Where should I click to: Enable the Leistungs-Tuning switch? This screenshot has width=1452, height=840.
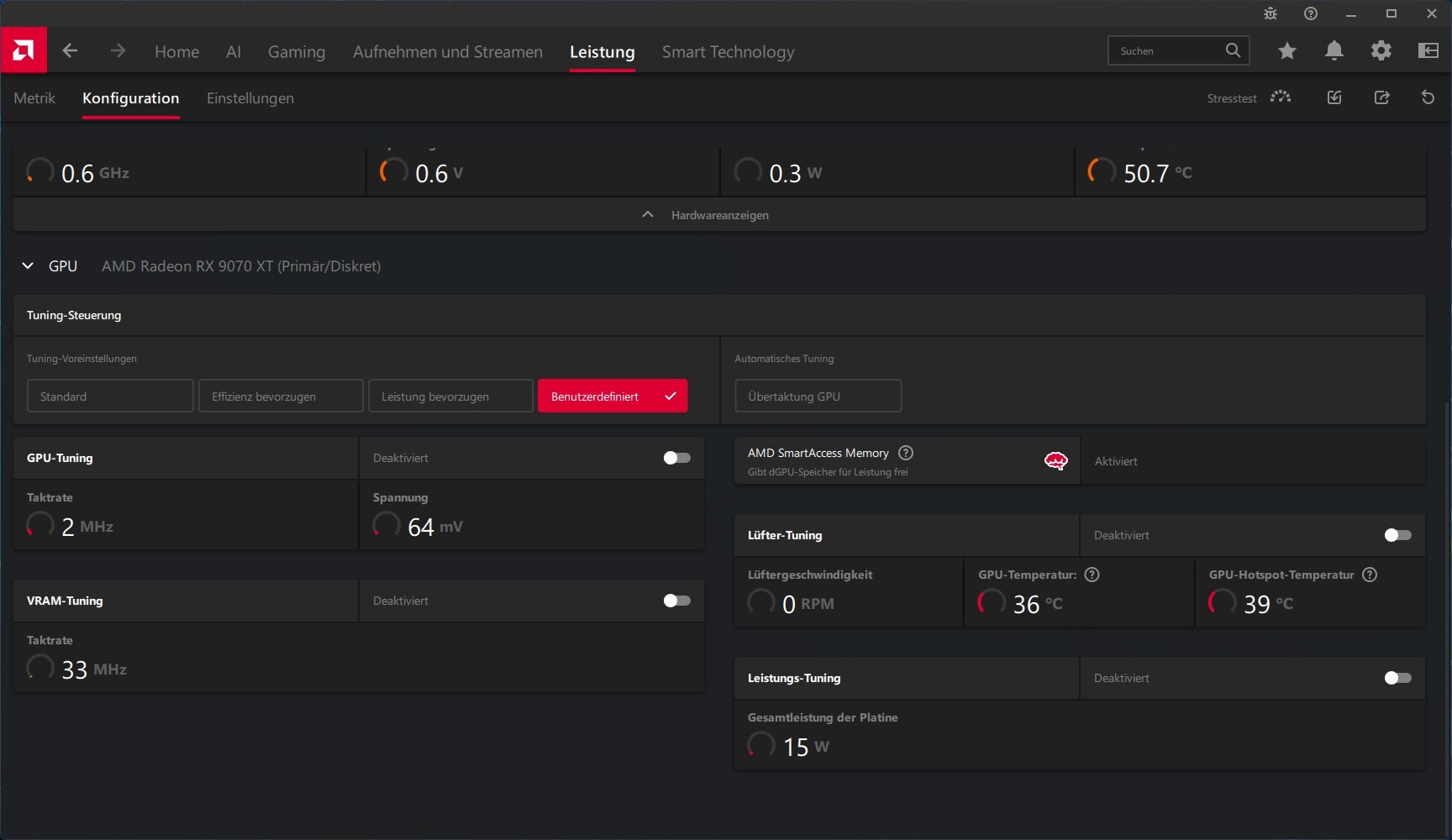[1397, 678]
